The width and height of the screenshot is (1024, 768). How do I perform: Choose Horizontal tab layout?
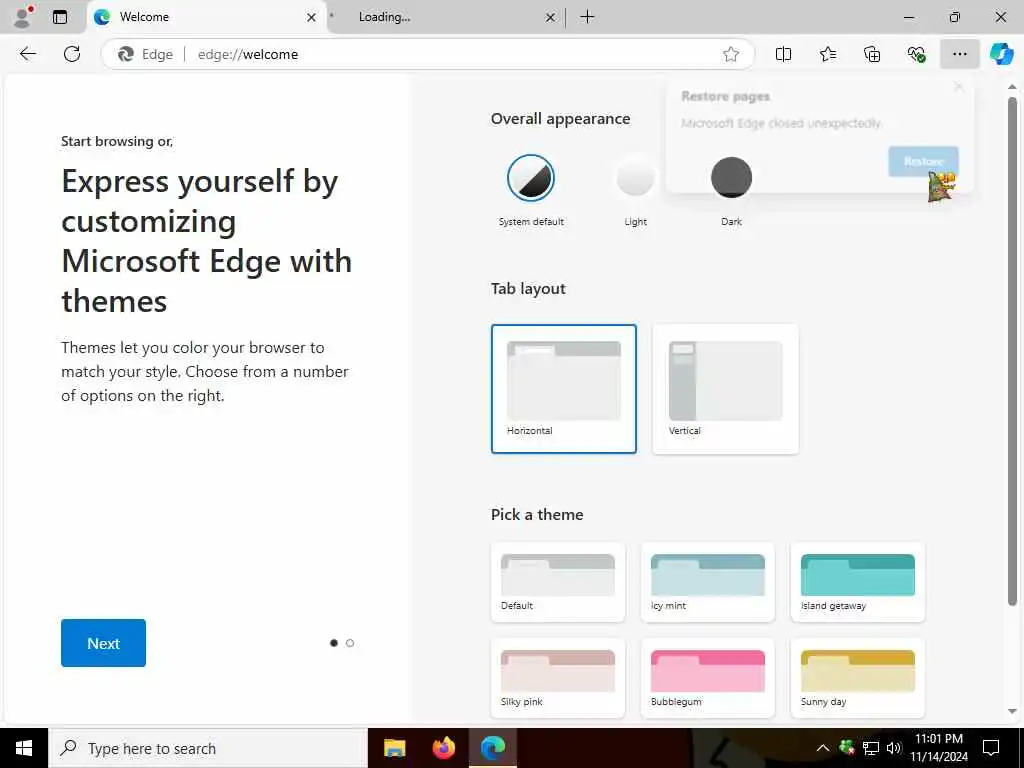(x=564, y=389)
